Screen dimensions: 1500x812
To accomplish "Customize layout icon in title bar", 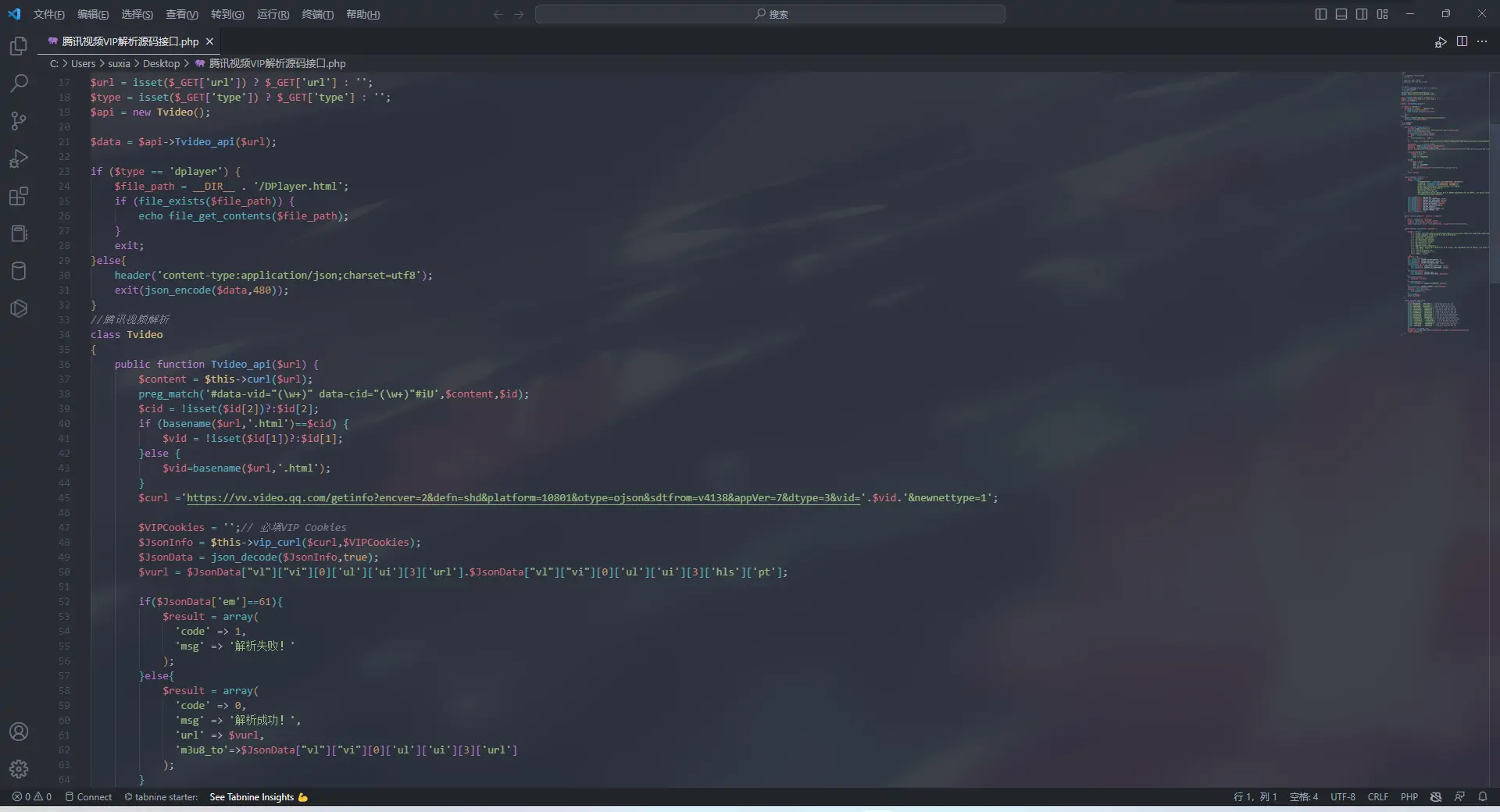I will [x=1382, y=14].
